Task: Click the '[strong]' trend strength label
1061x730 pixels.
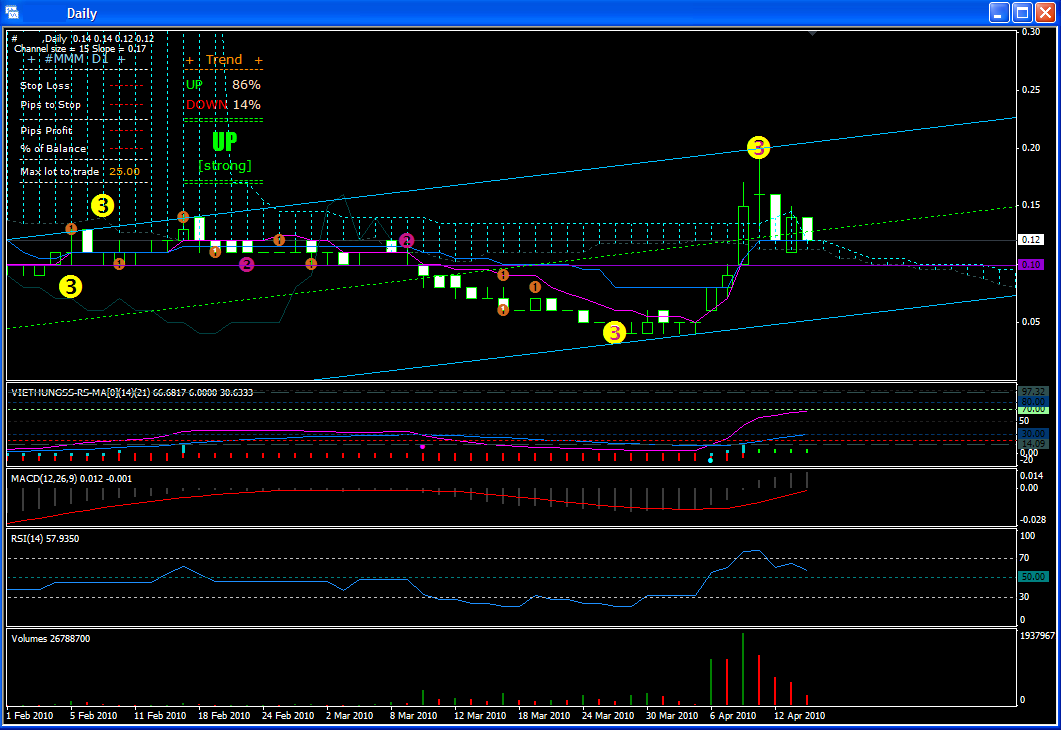Action: [225, 166]
